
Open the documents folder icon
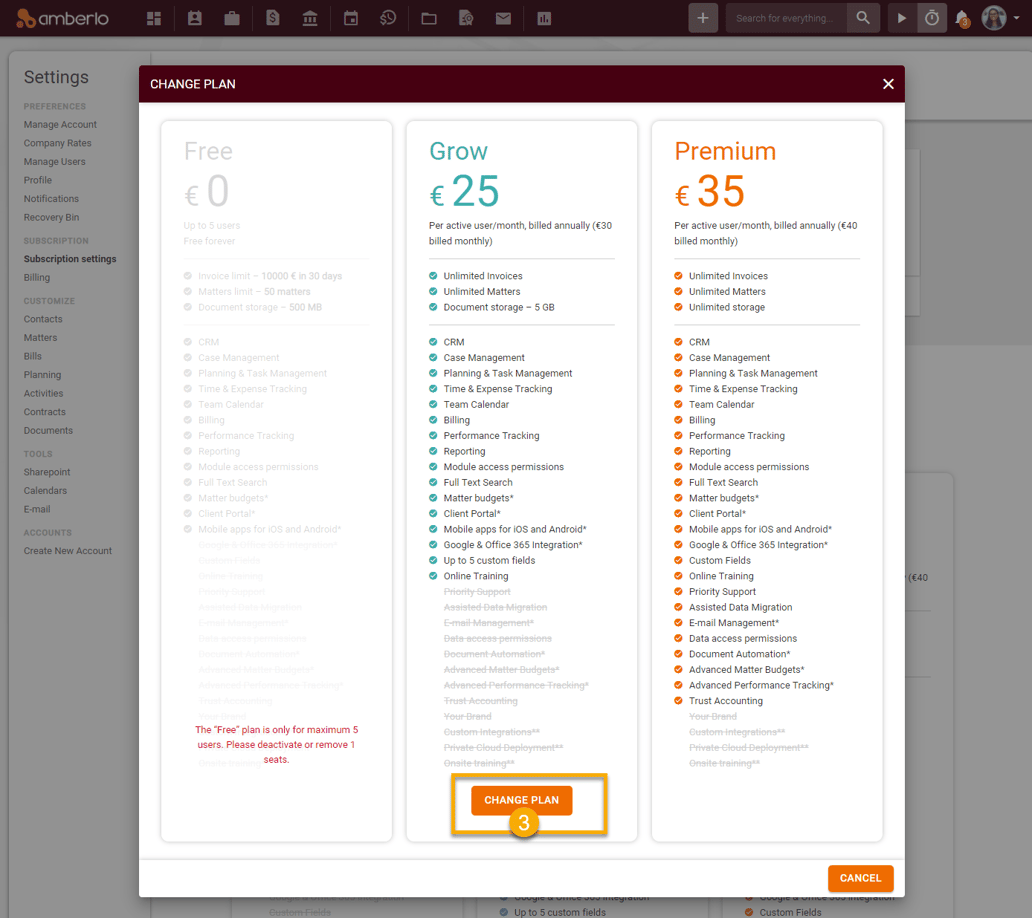tap(429, 18)
